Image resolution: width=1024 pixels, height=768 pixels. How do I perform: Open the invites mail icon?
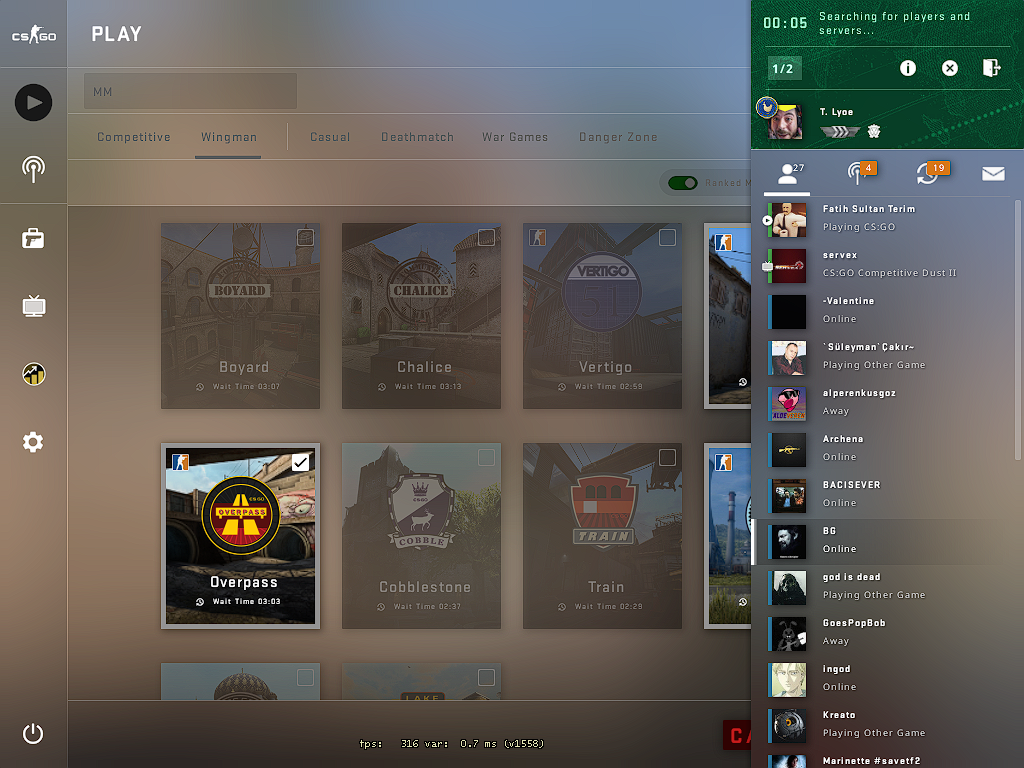click(993, 173)
